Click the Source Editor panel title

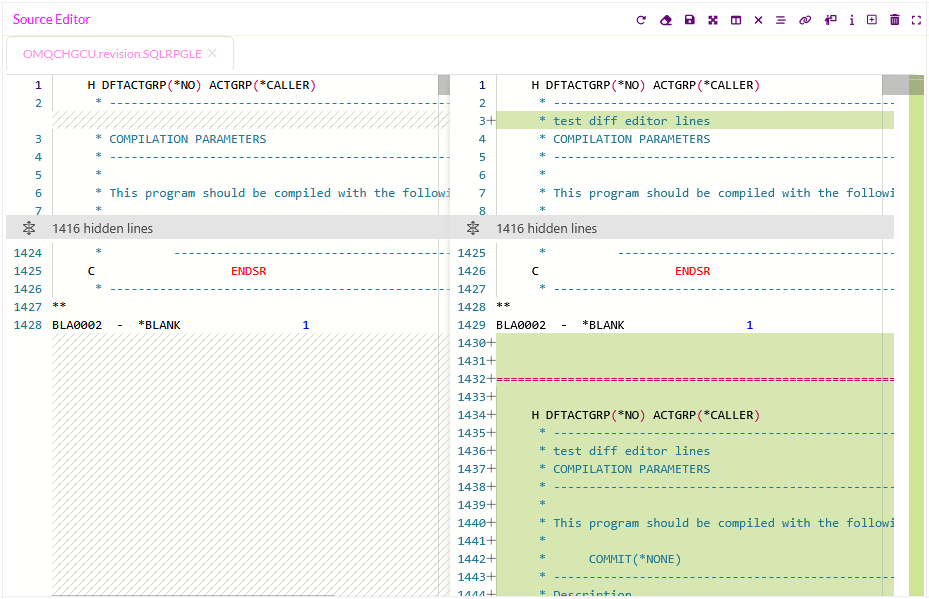pos(51,19)
